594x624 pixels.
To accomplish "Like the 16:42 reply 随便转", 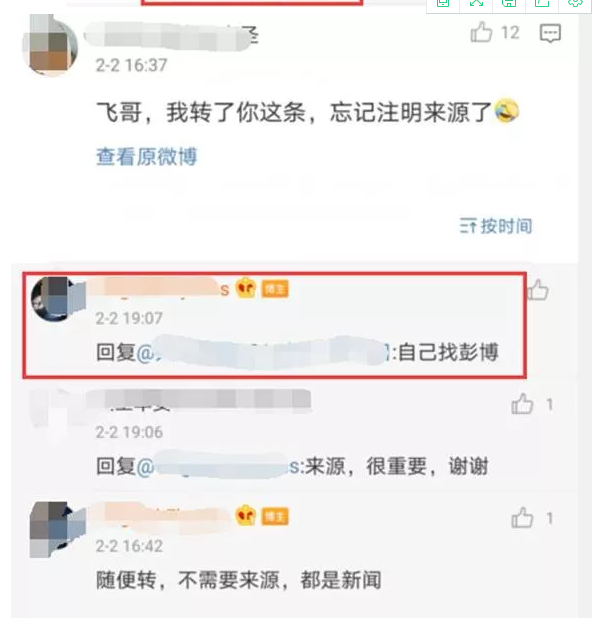I will [522, 517].
